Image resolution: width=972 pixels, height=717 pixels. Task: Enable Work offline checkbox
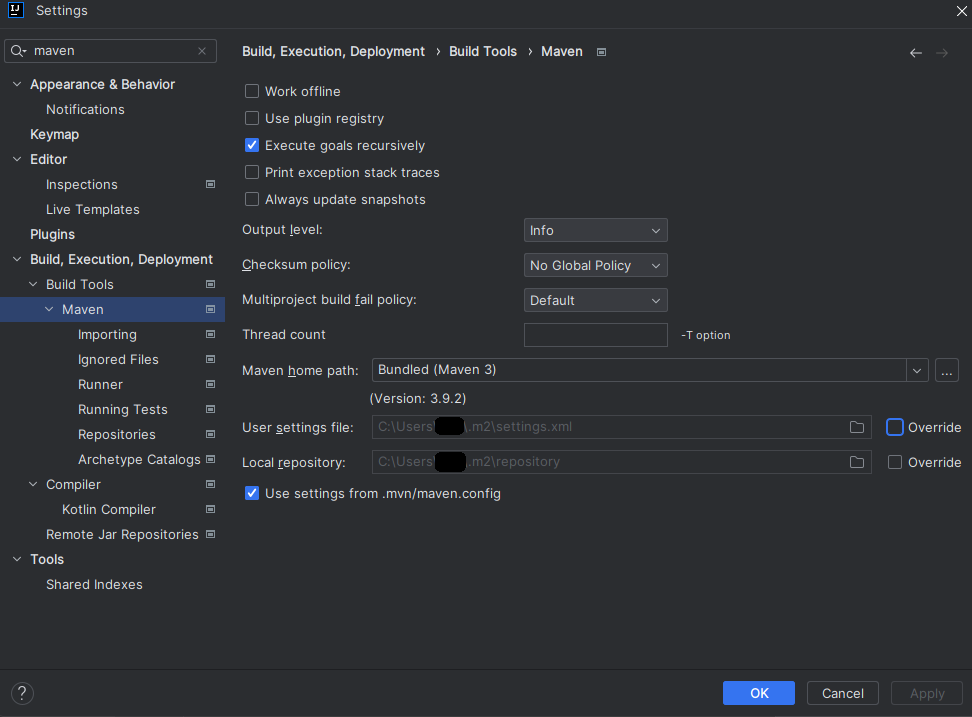click(252, 91)
